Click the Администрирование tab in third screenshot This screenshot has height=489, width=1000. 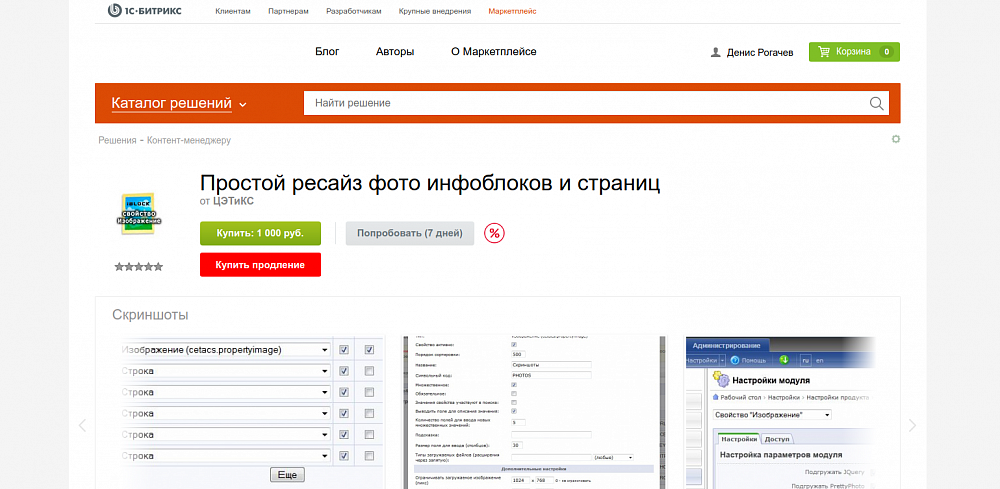726,345
